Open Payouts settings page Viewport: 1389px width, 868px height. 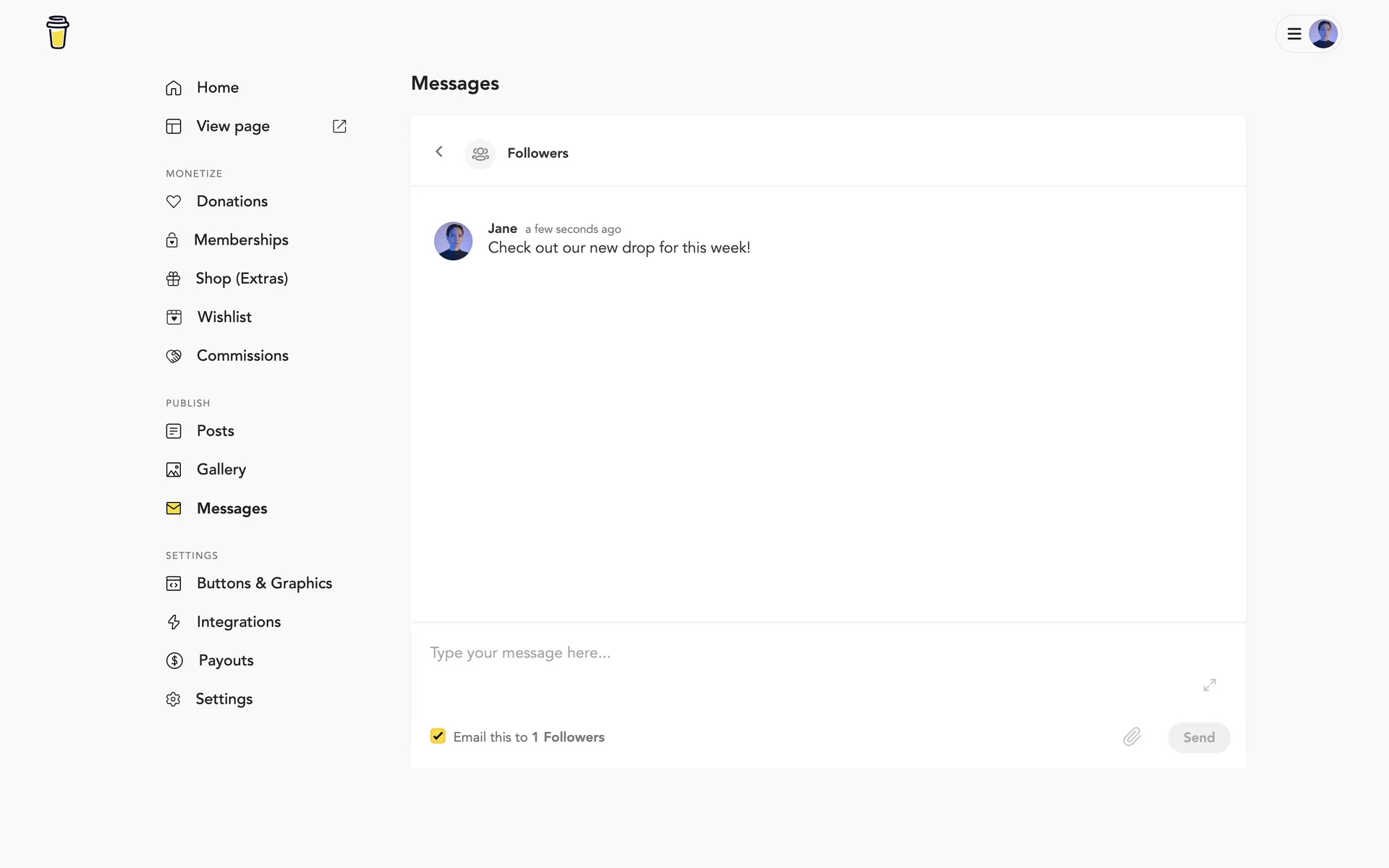pos(226,660)
